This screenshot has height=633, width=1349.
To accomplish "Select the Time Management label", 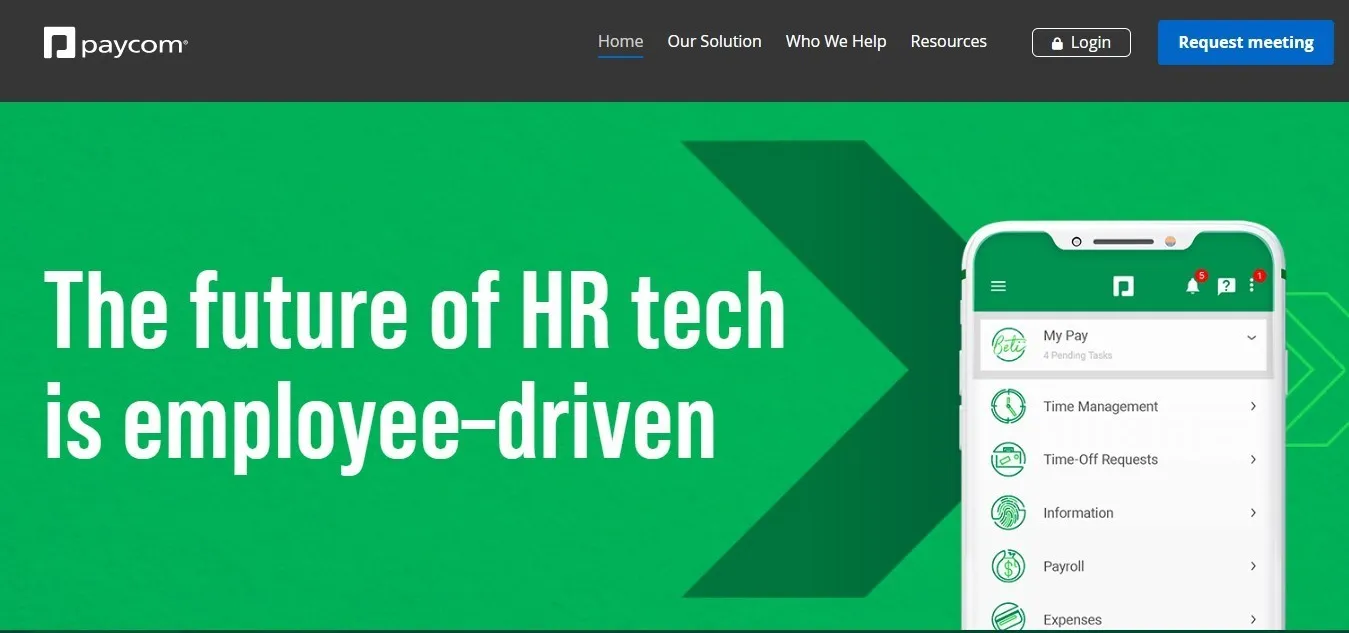I will pyautogui.click(x=1100, y=406).
